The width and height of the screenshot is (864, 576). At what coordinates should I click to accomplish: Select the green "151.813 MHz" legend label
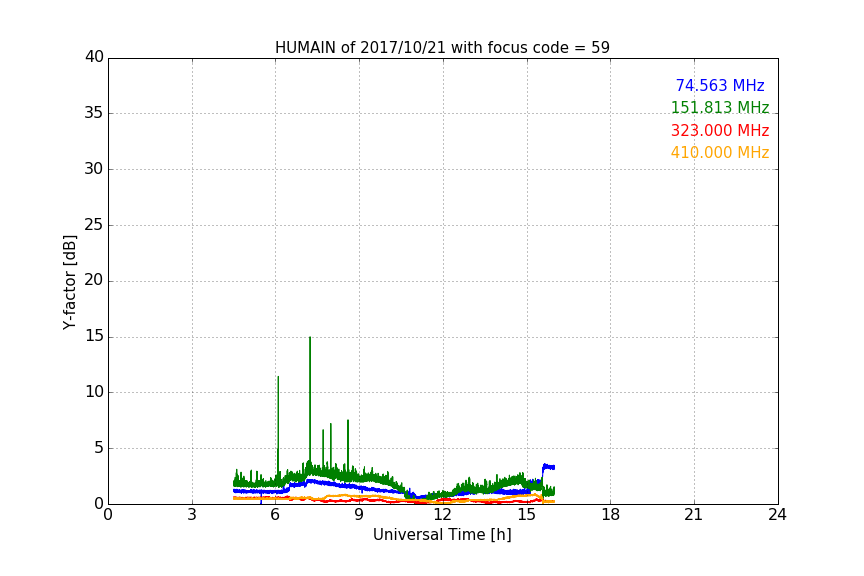(720, 107)
